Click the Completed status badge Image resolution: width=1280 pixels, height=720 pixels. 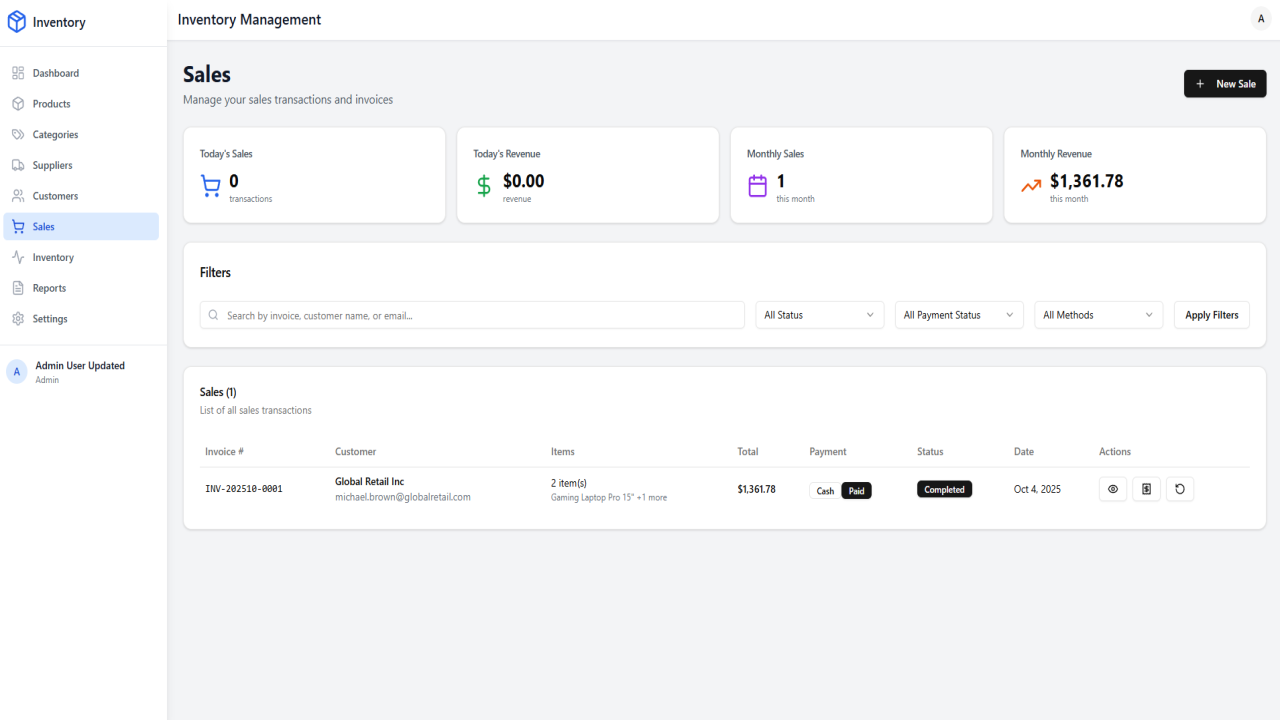pyautogui.click(x=944, y=489)
